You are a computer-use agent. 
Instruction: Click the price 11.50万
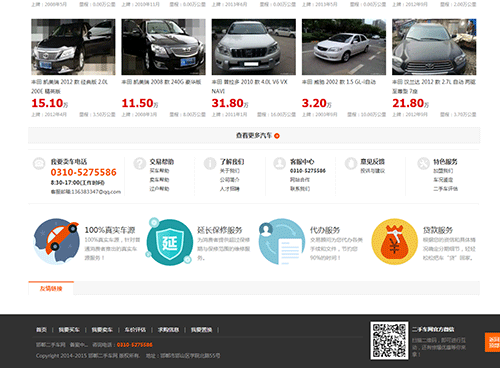[x=140, y=103]
